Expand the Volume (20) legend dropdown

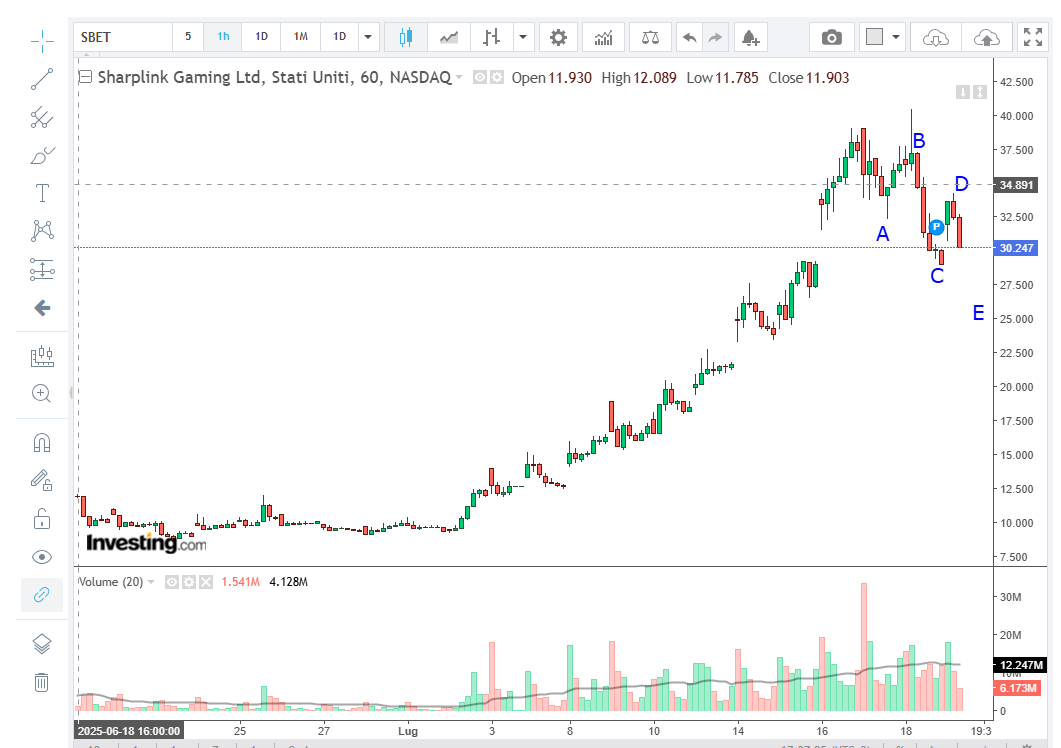pyautogui.click(x=151, y=582)
